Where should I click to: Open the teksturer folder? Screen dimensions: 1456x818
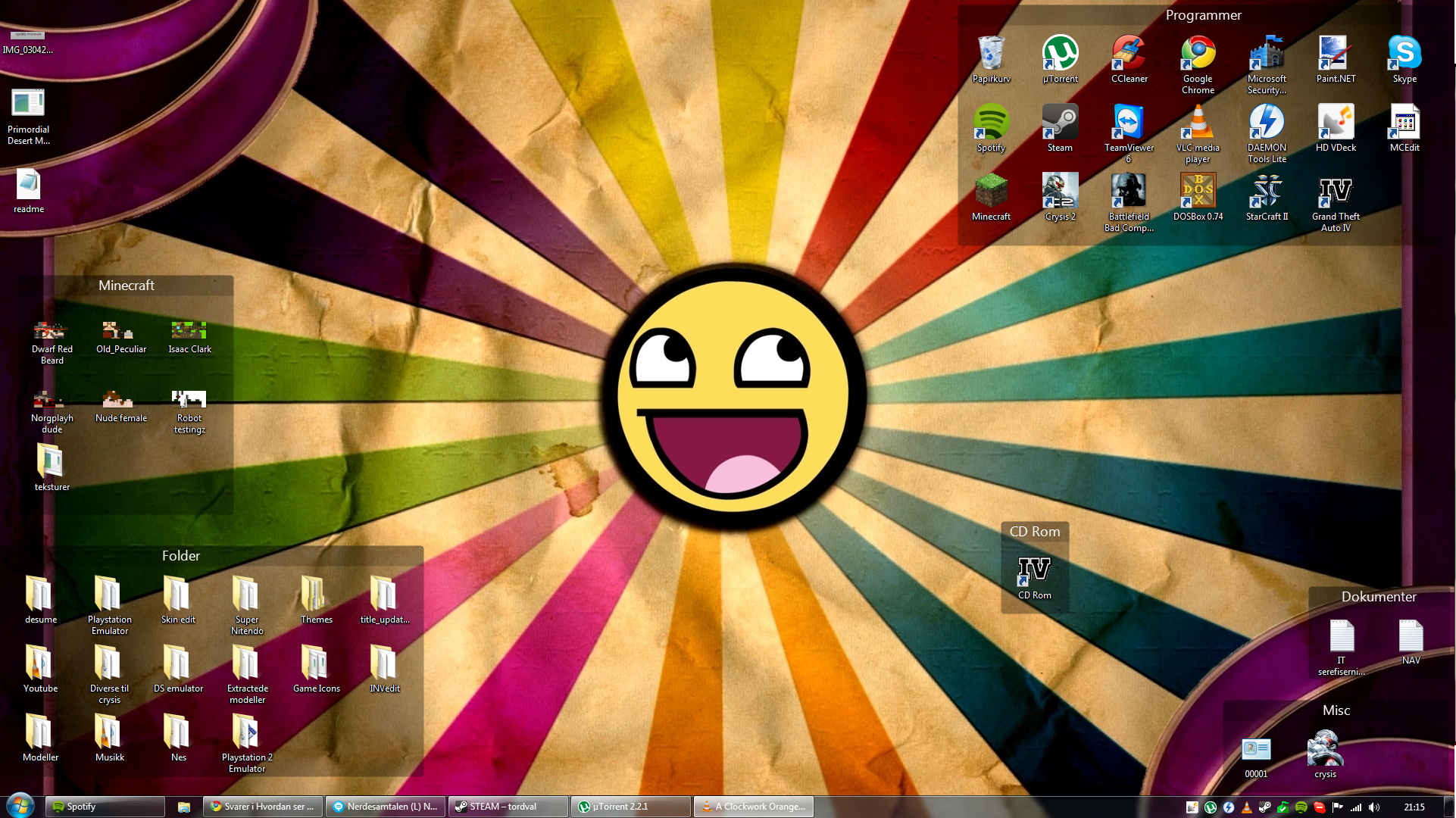point(52,467)
